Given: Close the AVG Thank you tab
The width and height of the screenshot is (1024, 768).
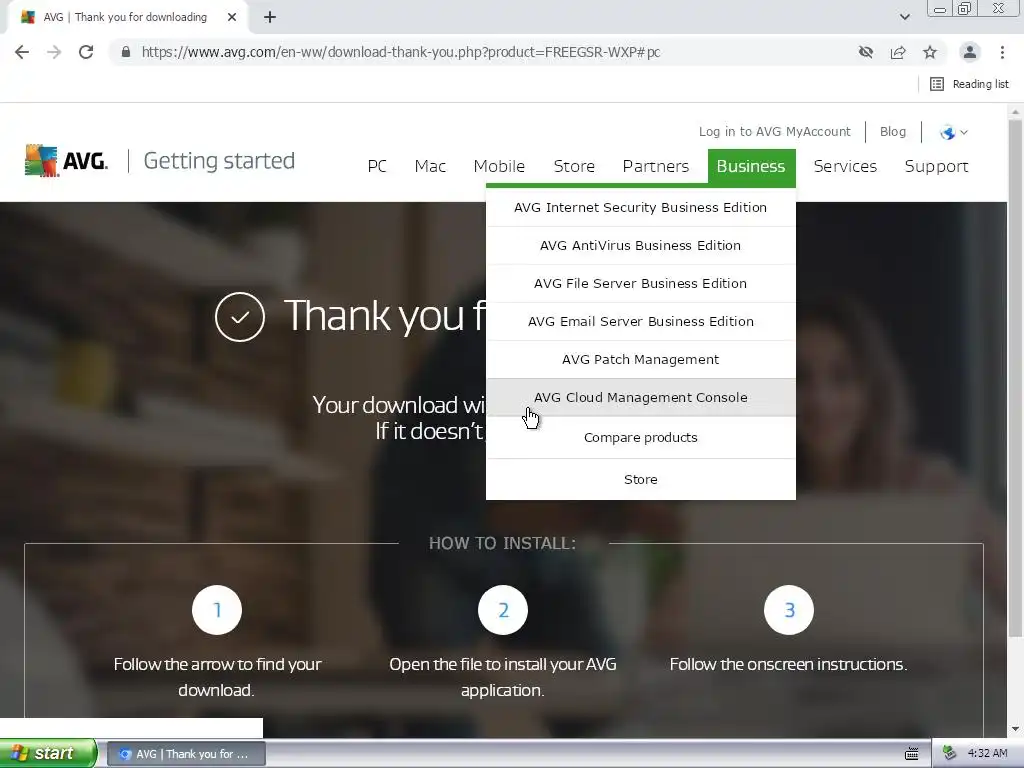Looking at the screenshot, I should tap(232, 17).
